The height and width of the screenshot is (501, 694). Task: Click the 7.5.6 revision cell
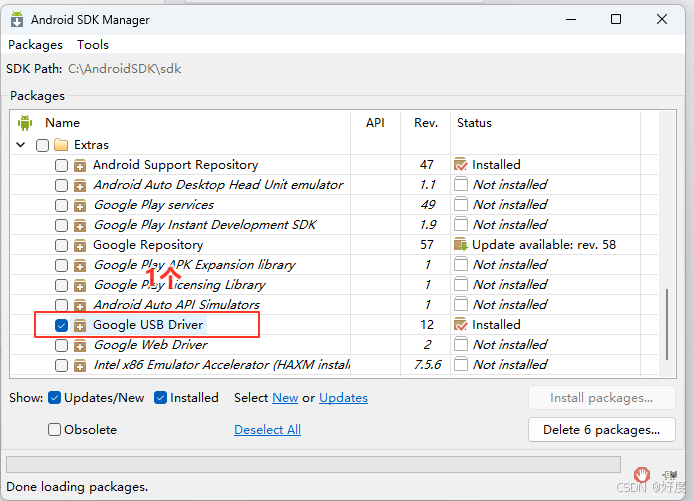point(428,364)
